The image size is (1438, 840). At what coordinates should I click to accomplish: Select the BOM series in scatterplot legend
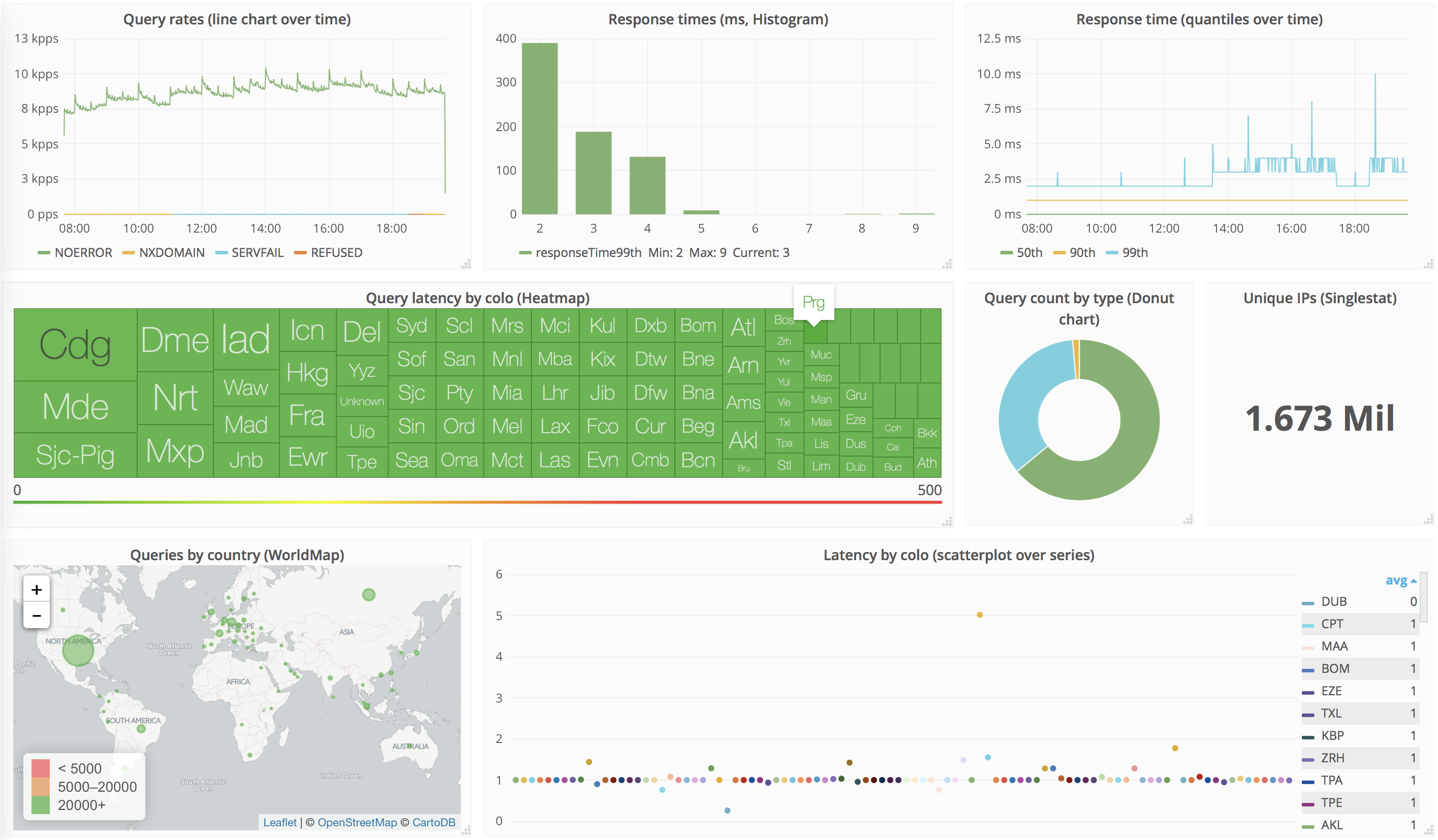point(1334,668)
